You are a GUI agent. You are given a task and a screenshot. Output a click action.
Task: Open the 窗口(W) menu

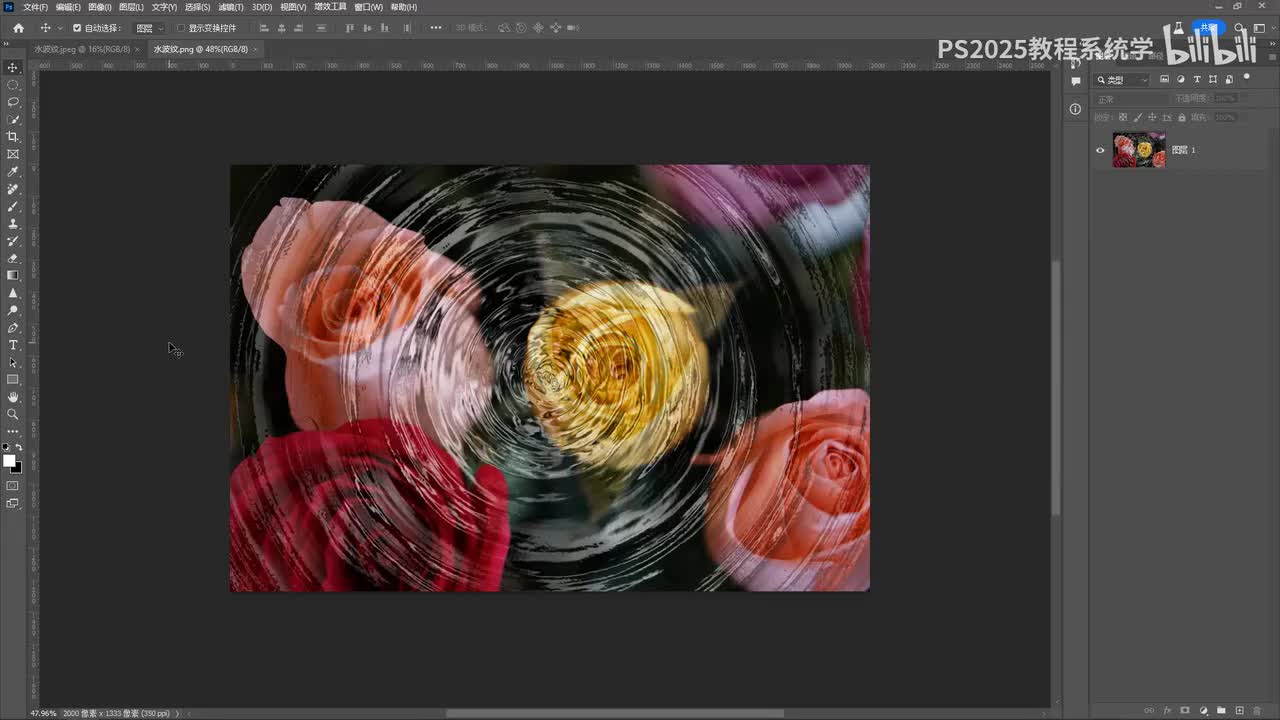tap(368, 7)
